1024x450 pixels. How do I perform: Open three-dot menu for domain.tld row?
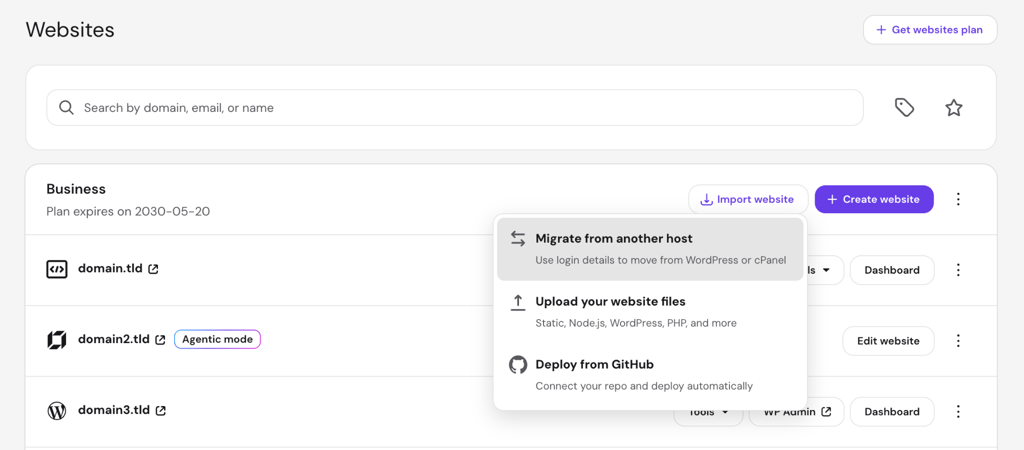958,270
